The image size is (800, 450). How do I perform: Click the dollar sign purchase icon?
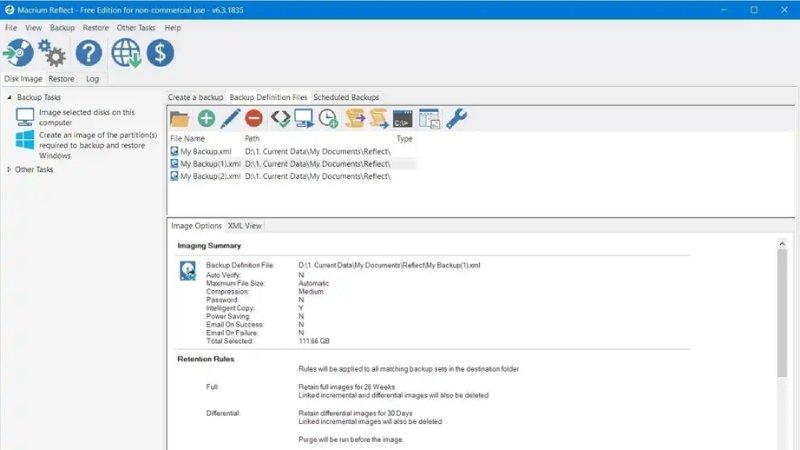(160, 53)
